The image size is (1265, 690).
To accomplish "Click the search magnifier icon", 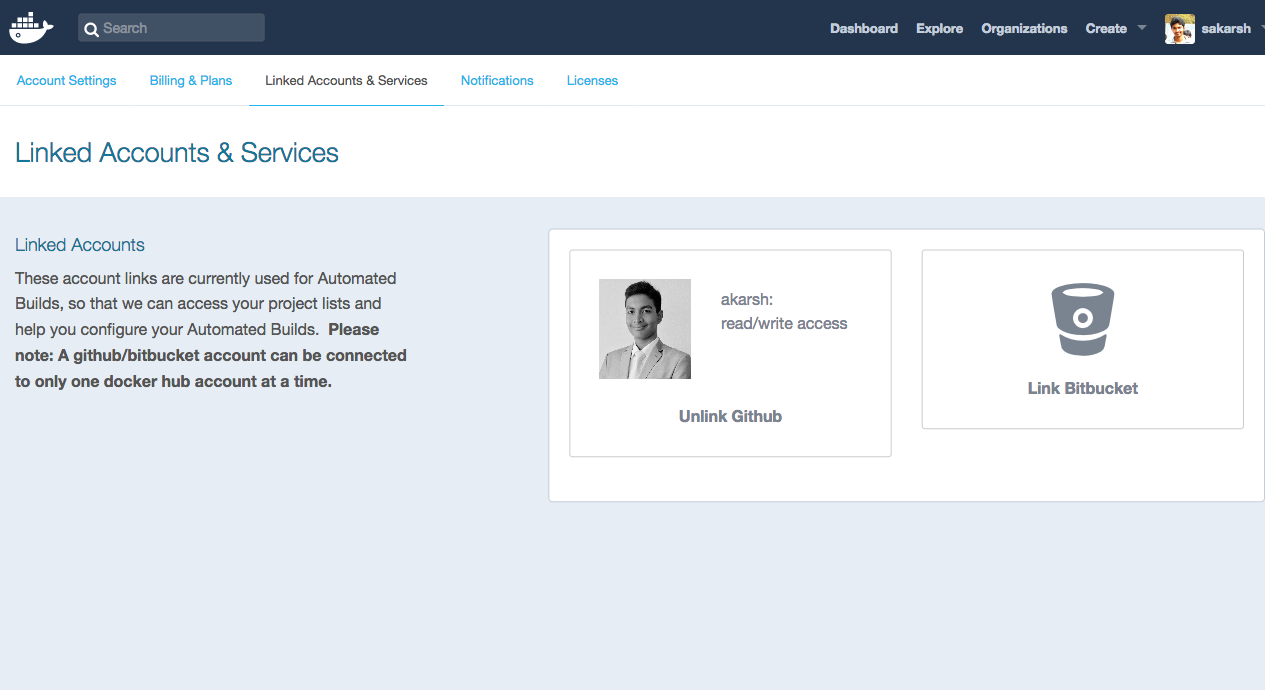I will coord(91,29).
